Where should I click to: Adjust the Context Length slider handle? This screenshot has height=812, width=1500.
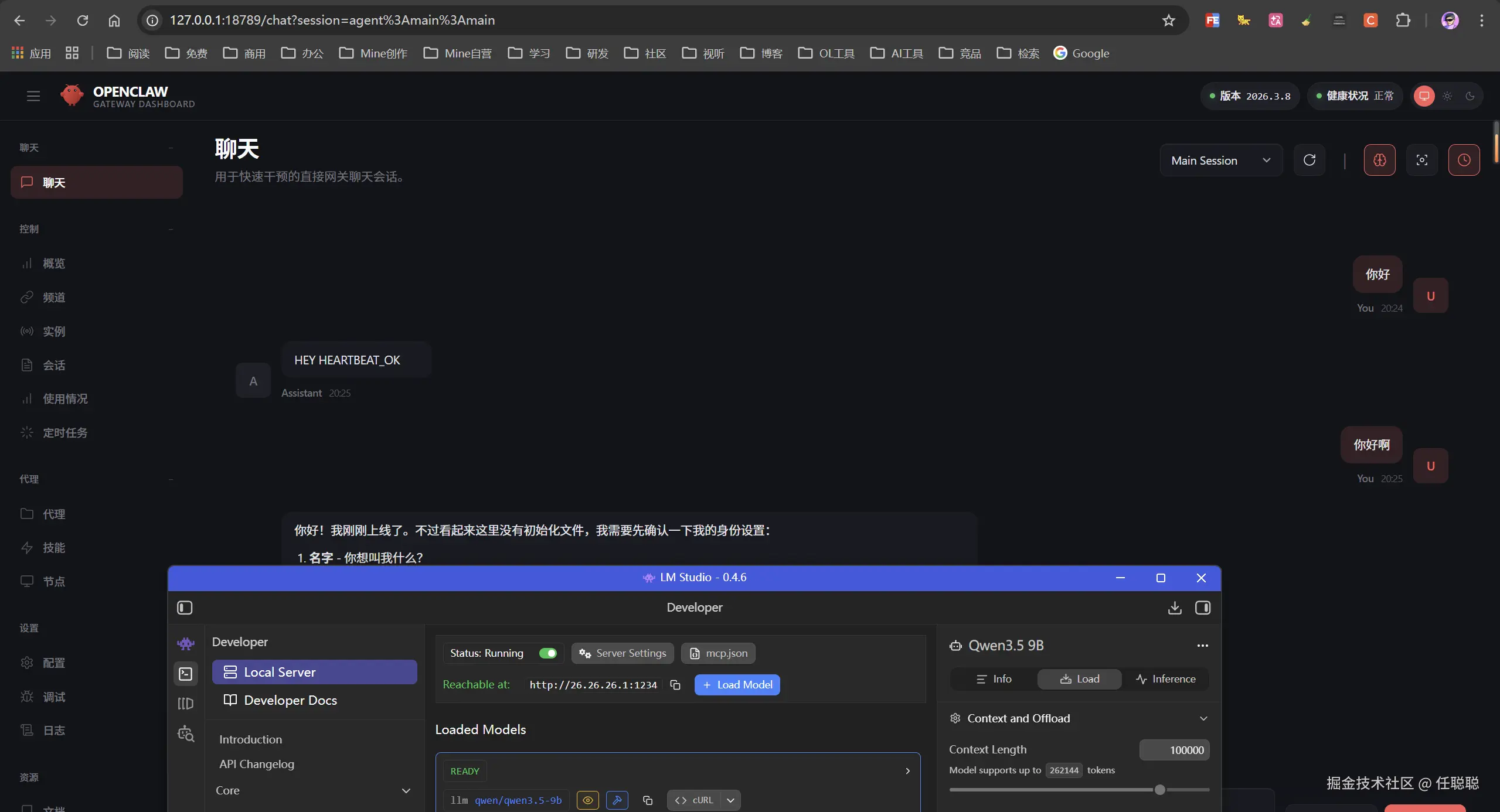1159,790
